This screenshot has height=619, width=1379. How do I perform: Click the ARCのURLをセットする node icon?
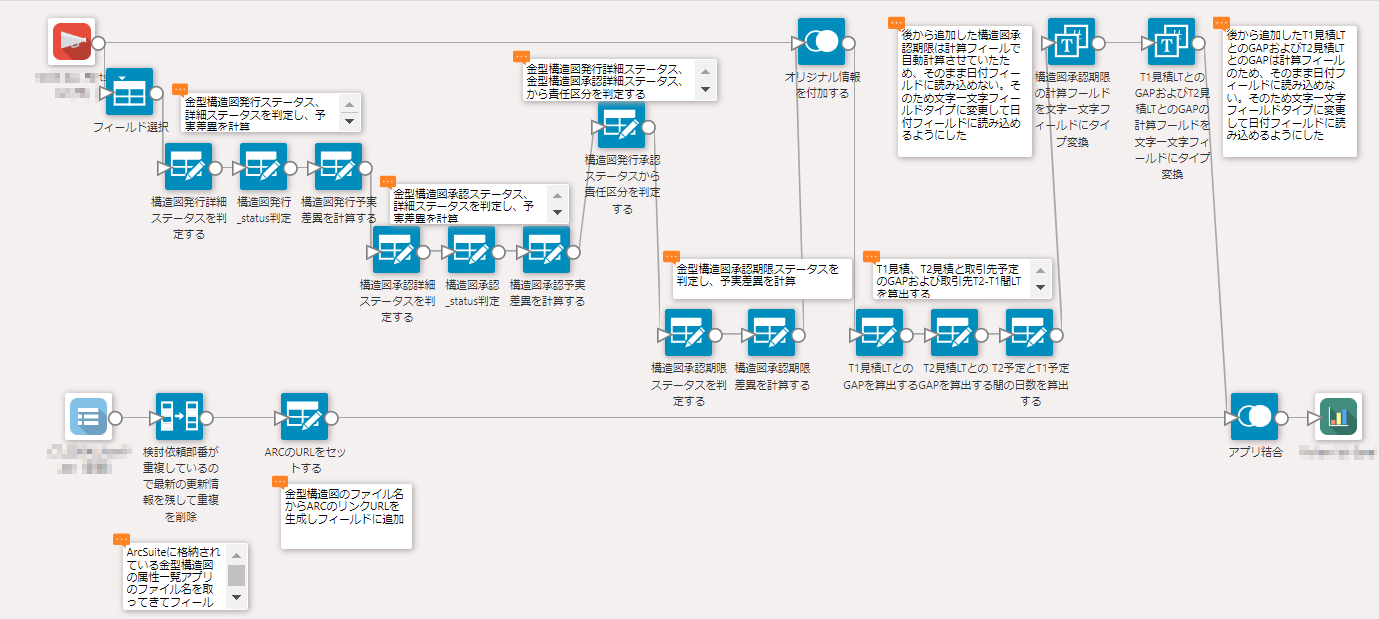(x=304, y=418)
